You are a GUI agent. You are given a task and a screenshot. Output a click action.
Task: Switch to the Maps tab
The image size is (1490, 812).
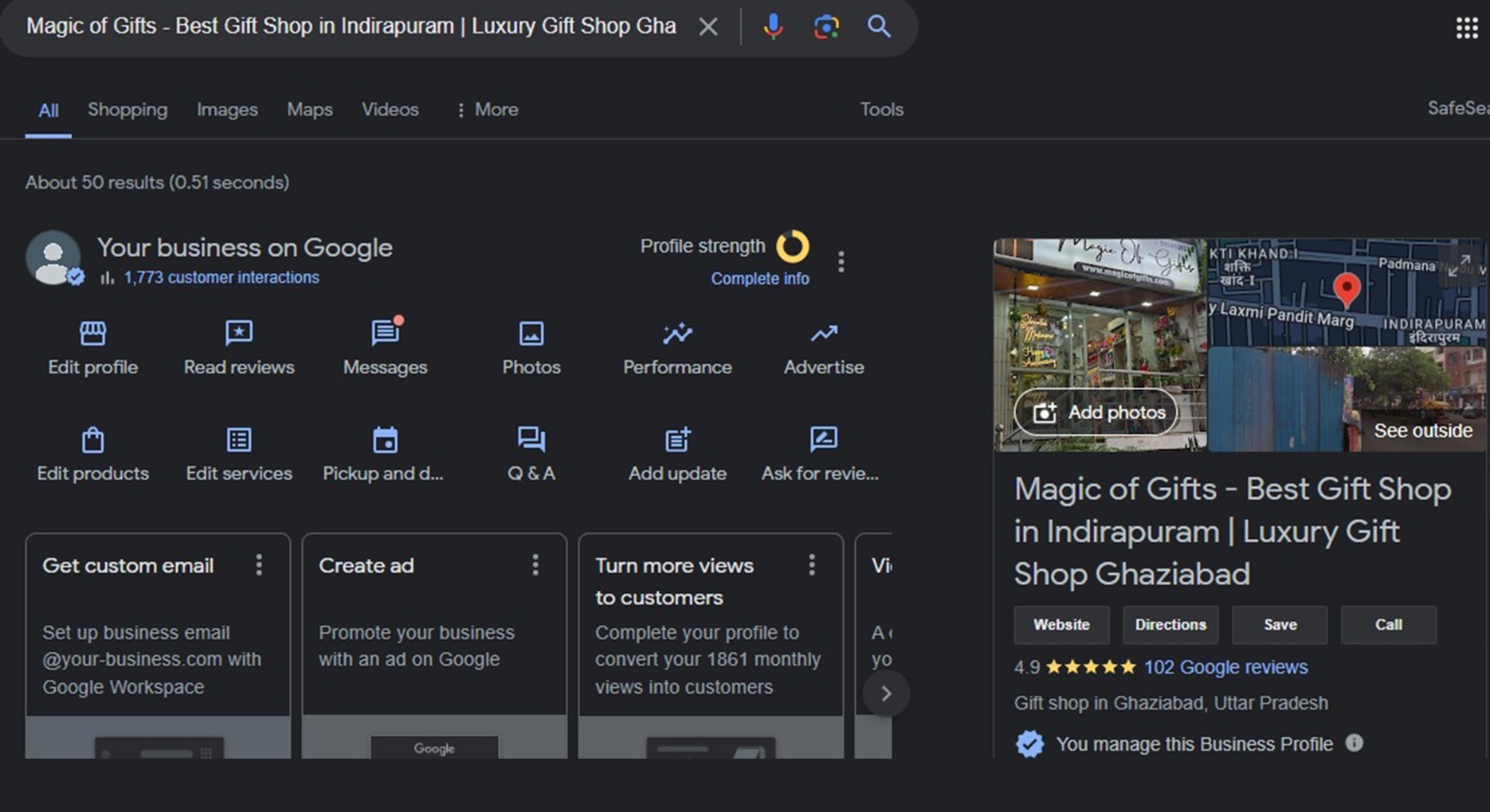point(309,110)
